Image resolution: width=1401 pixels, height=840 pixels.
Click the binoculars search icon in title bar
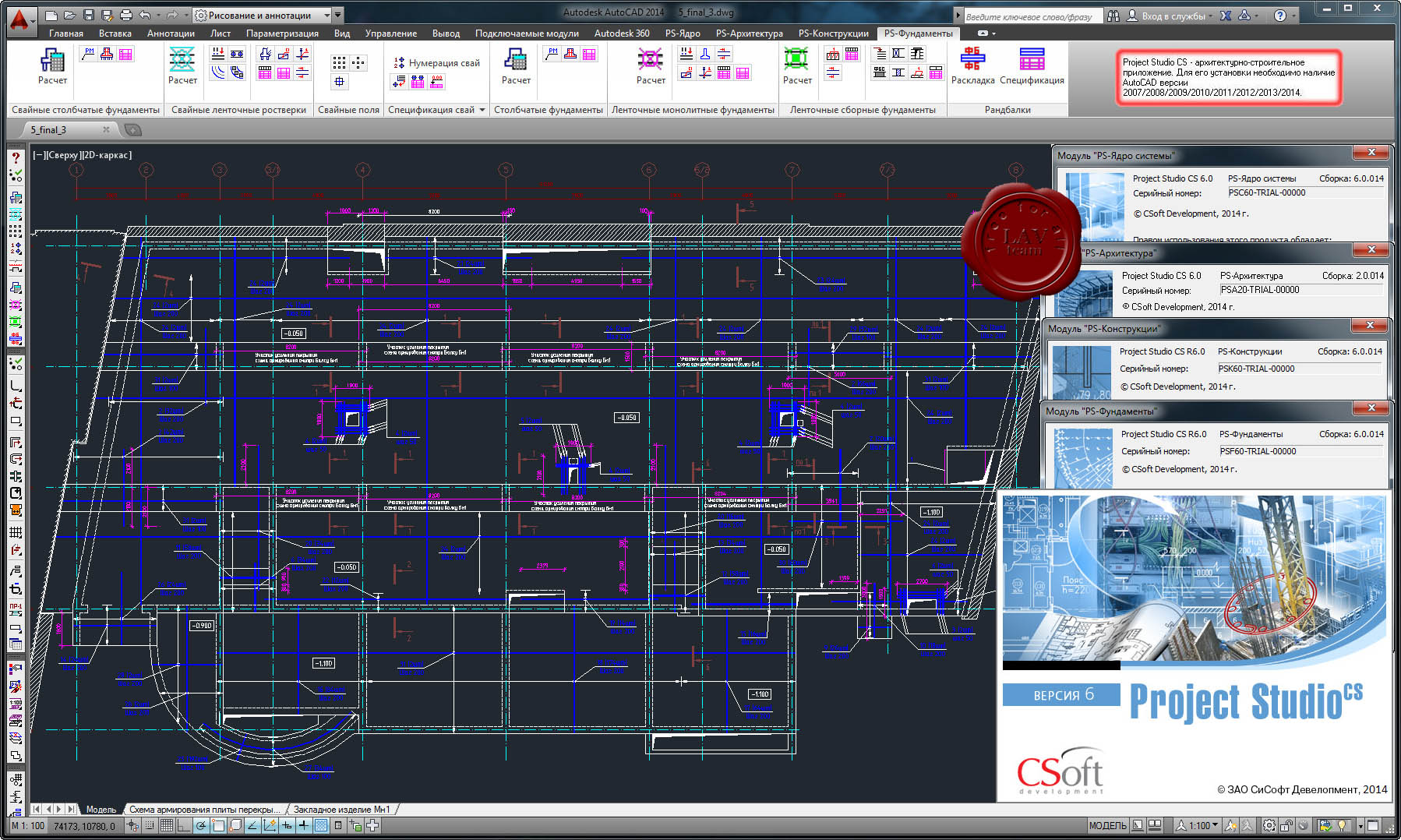pyautogui.click(x=1113, y=16)
